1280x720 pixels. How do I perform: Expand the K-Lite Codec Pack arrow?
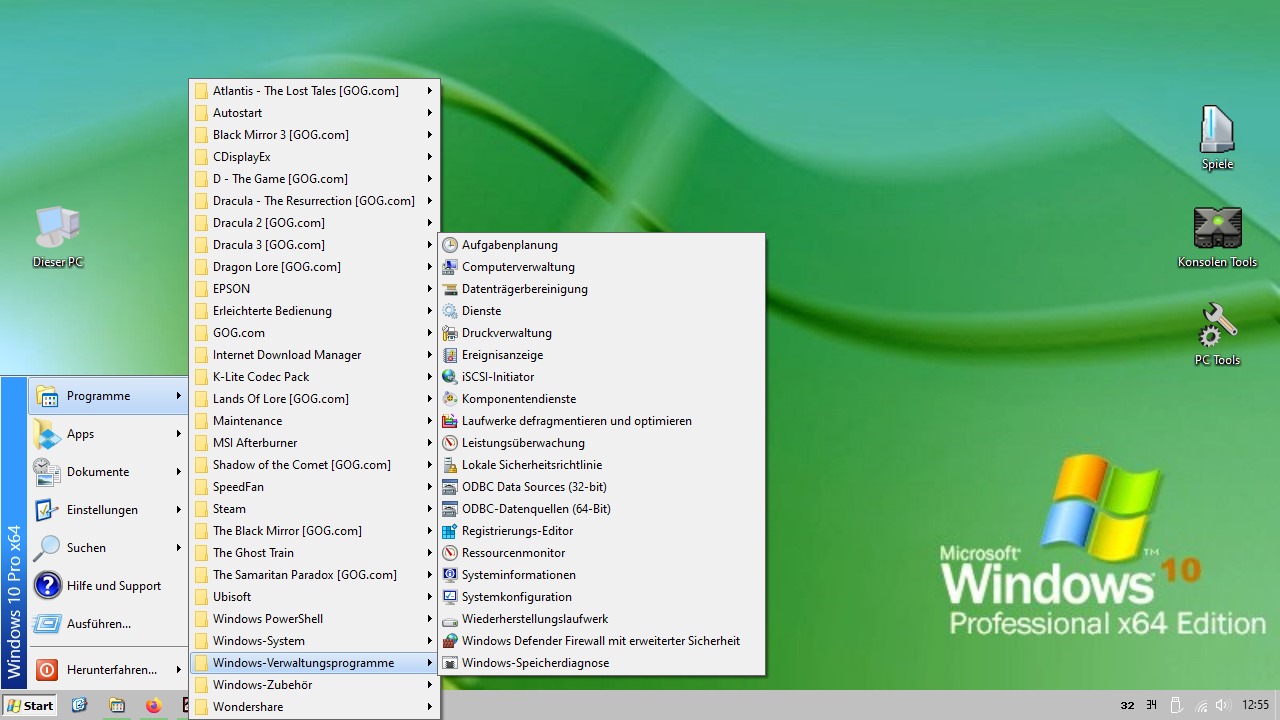(x=430, y=377)
